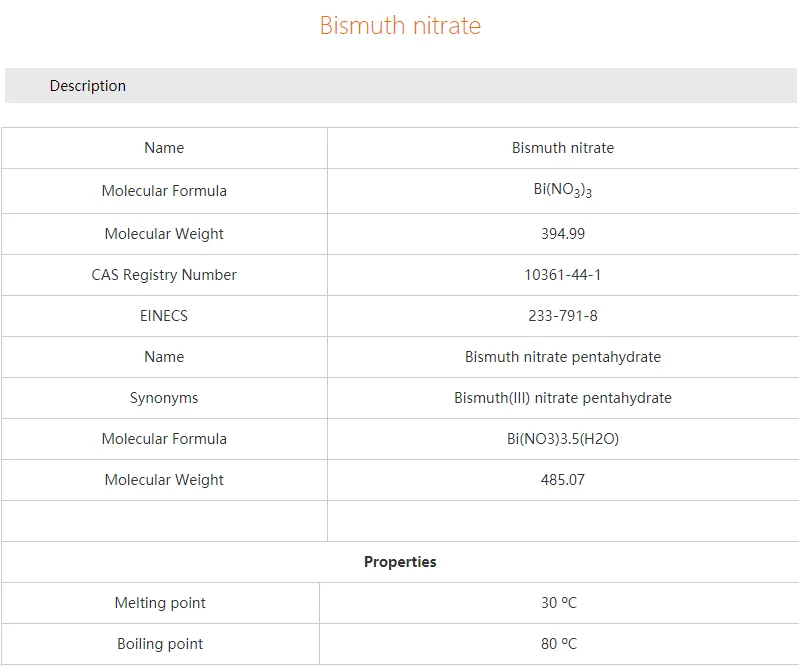
Task: Click the Synonyms label cell
Action: [164, 398]
